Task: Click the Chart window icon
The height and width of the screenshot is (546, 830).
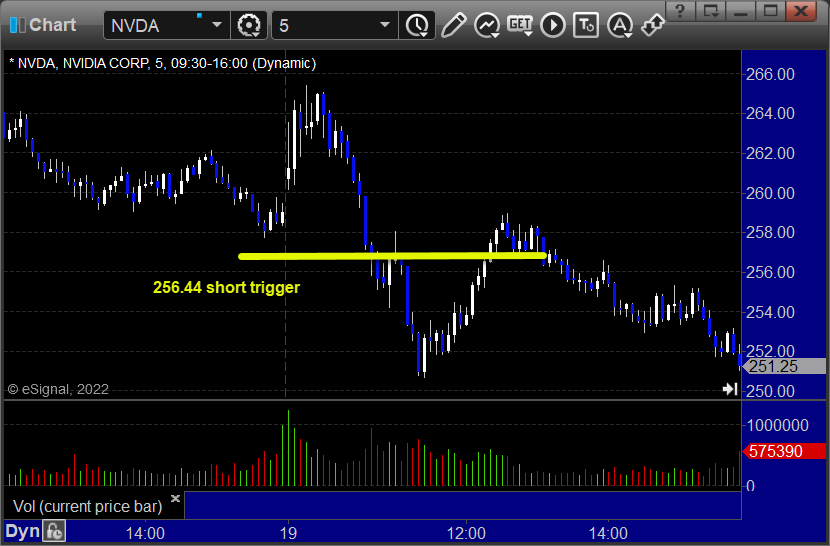Action: [x=17, y=25]
